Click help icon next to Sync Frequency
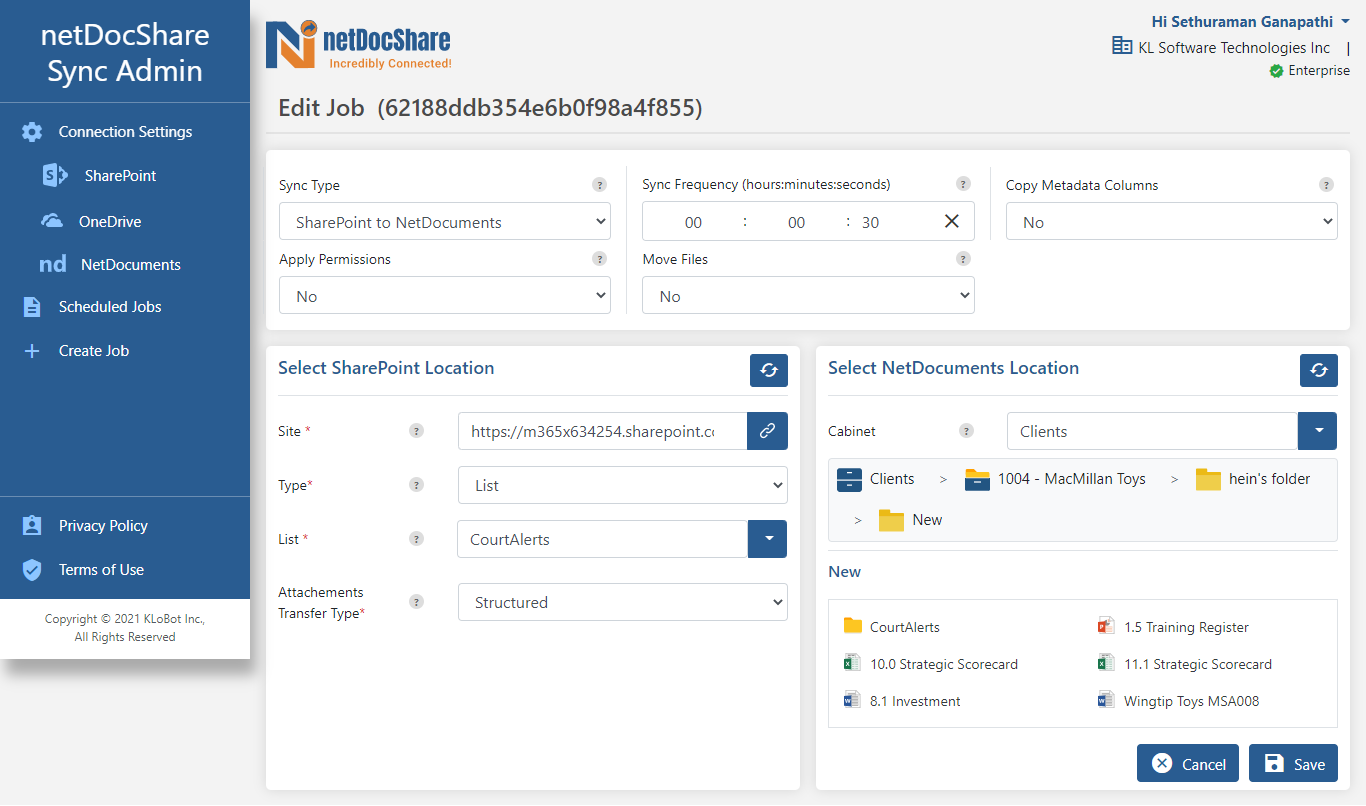Image resolution: width=1366 pixels, height=806 pixels. [963, 184]
